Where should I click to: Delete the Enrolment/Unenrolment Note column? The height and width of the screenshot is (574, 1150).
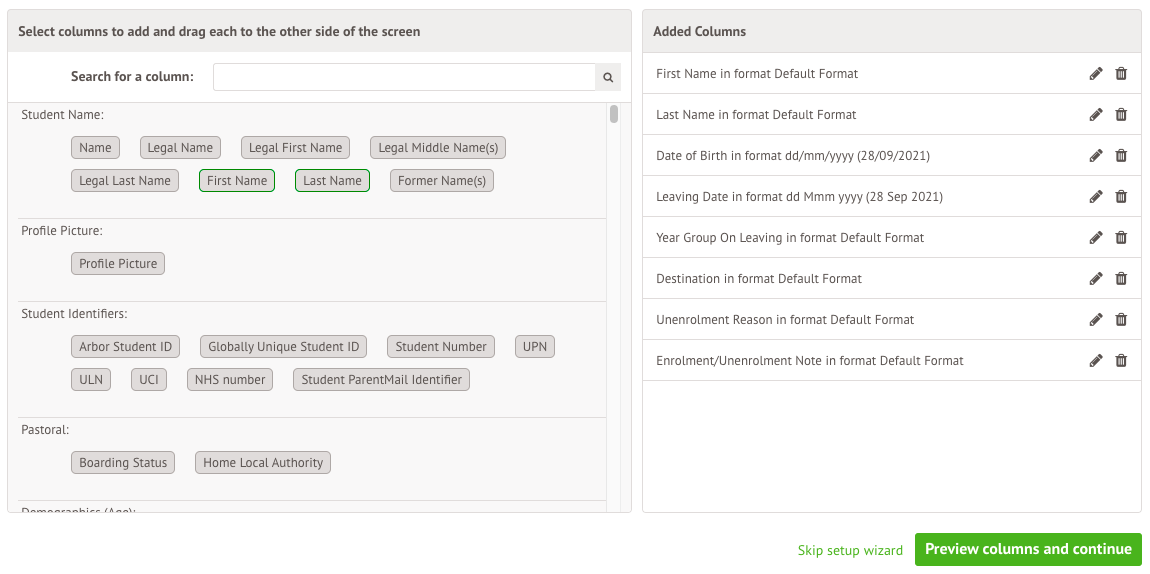click(x=1121, y=361)
